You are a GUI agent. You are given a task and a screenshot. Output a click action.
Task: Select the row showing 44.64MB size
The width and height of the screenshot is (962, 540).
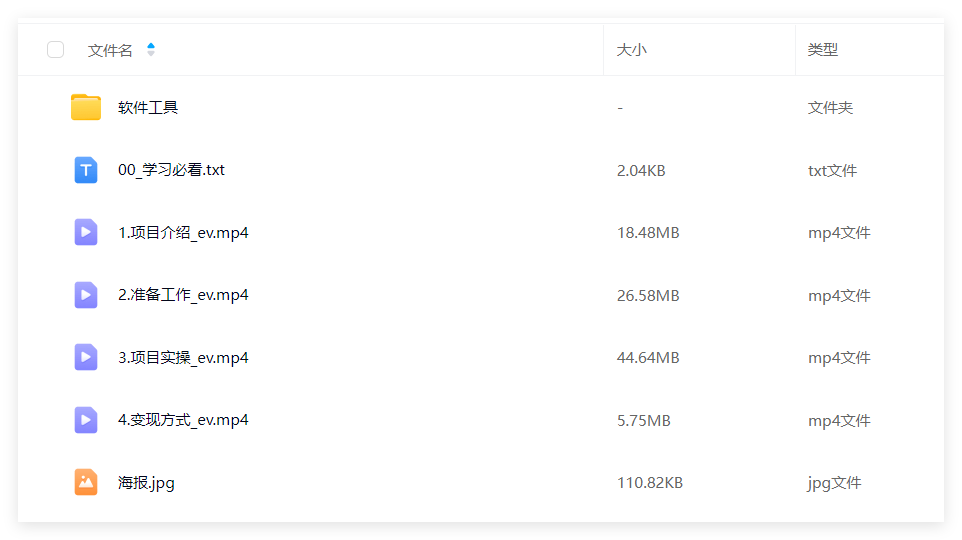click(x=481, y=358)
